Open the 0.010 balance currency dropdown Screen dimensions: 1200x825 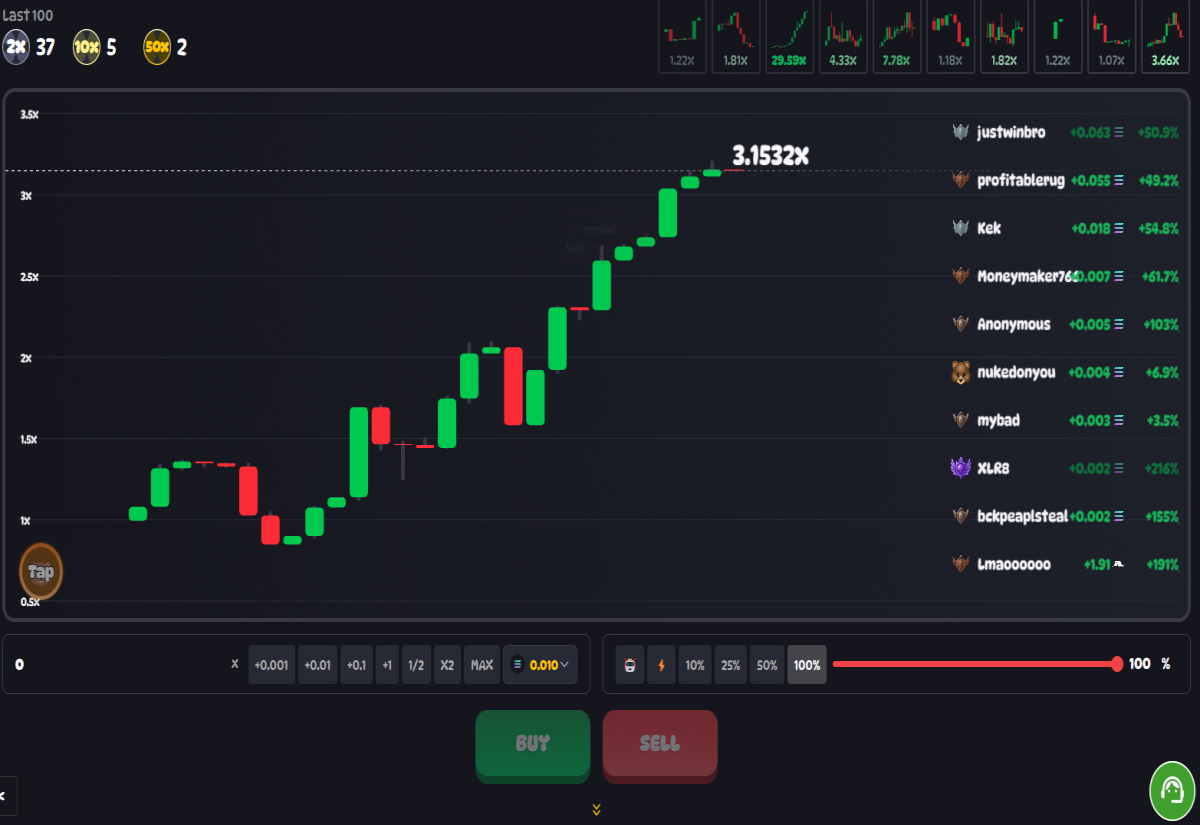click(x=540, y=665)
